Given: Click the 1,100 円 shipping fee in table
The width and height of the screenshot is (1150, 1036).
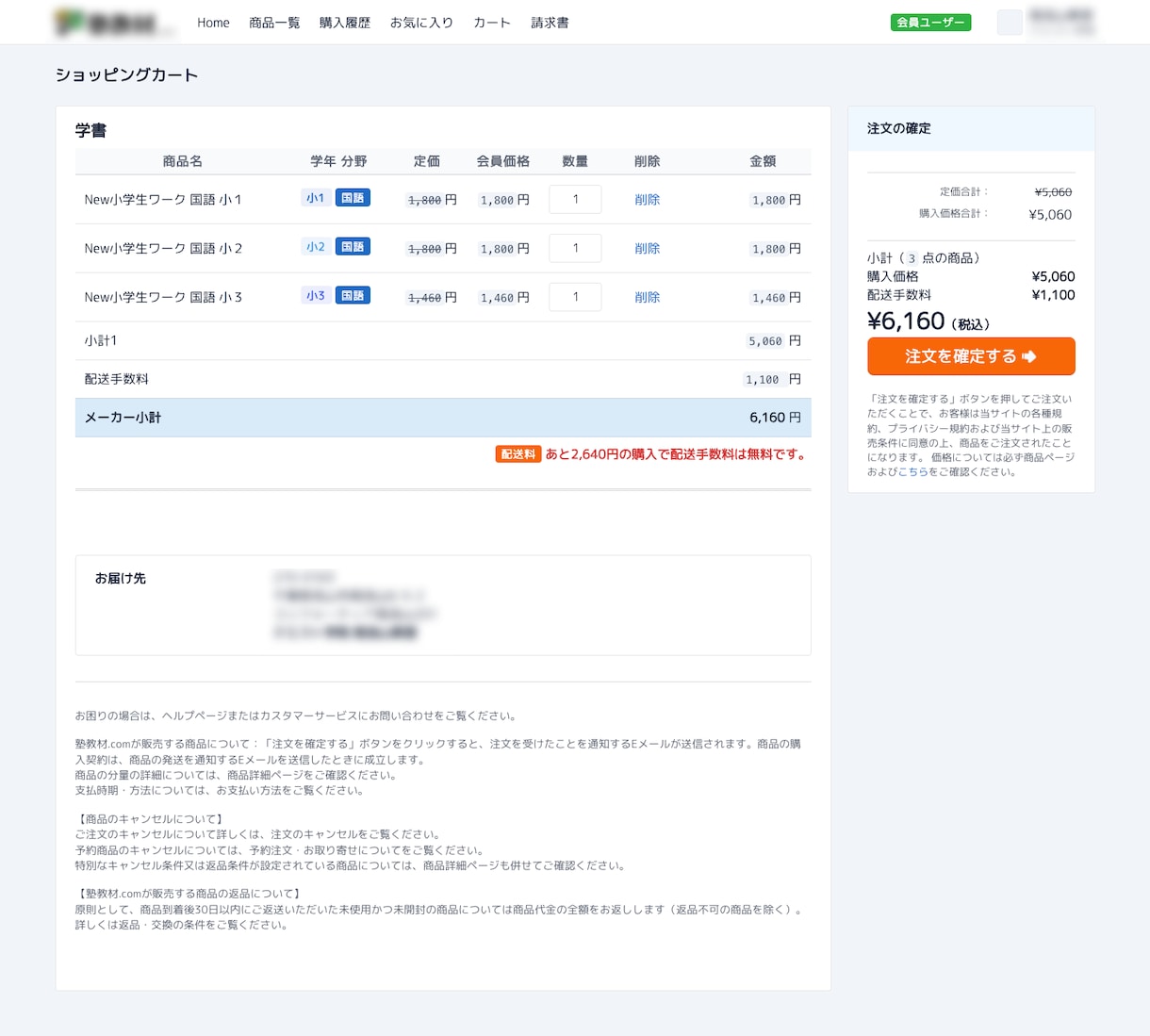Looking at the screenshot, I should [x=773, y=380].
